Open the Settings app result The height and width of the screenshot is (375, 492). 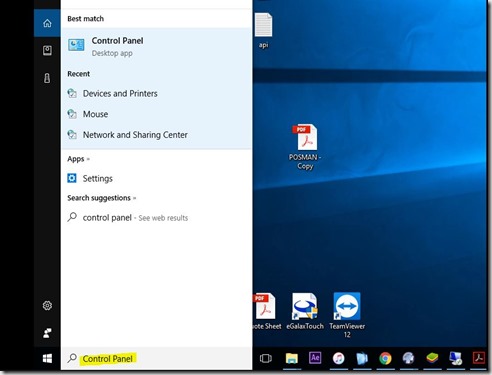pos(156,178)
